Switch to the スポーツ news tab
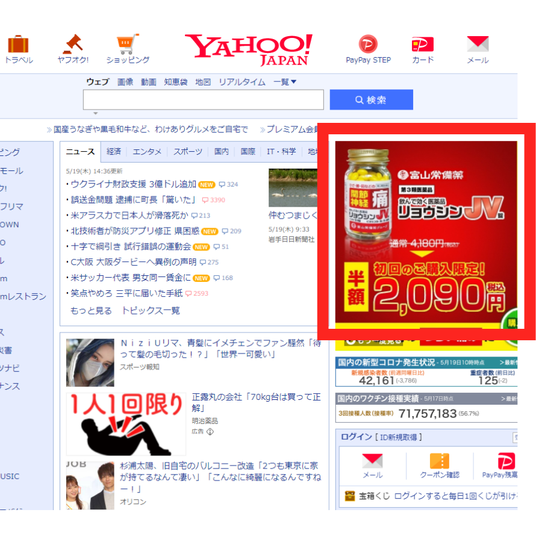536x536 pixels. [x=188, y=151]
